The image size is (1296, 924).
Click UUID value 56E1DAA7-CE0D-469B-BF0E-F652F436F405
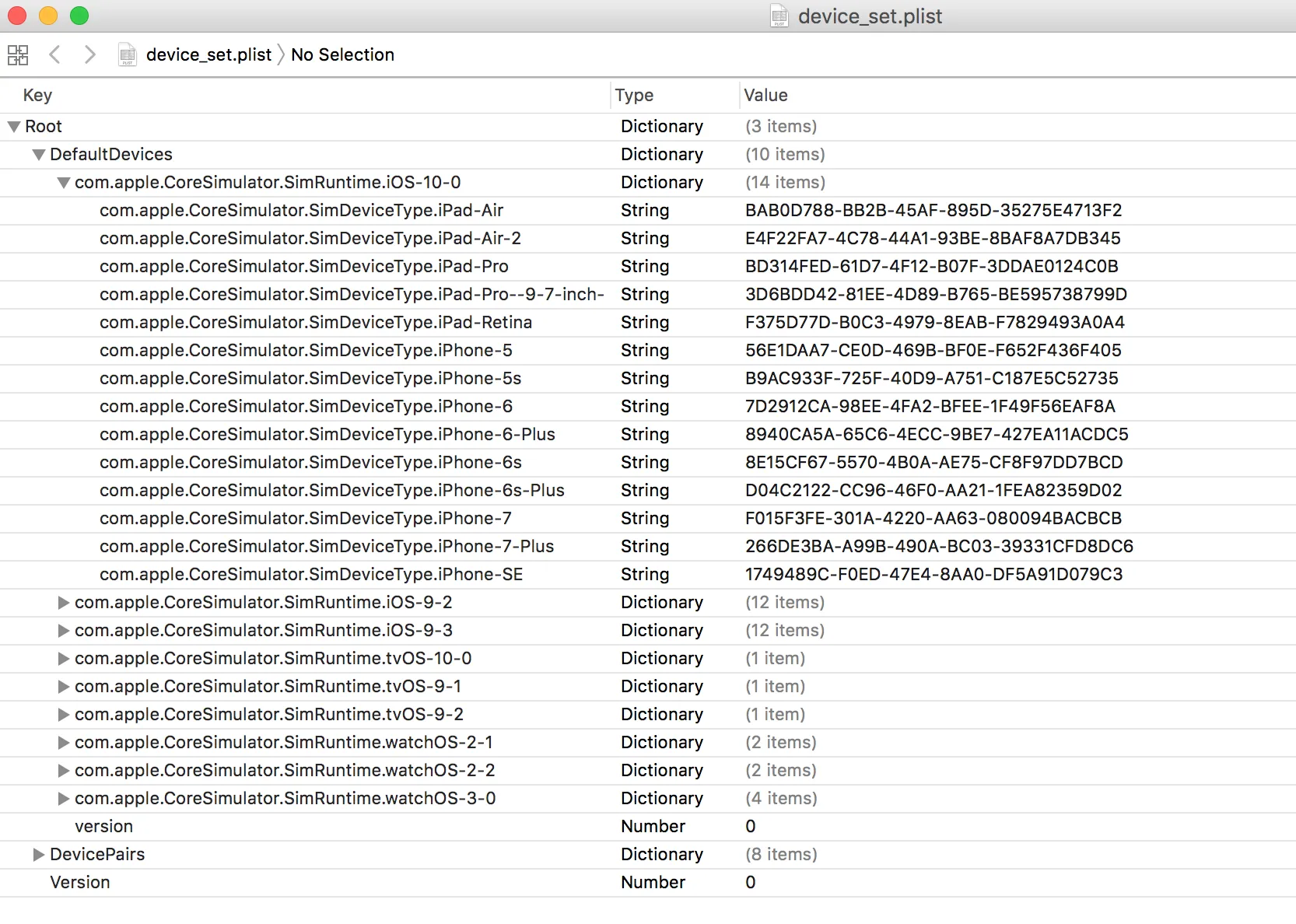click(933, 350)
